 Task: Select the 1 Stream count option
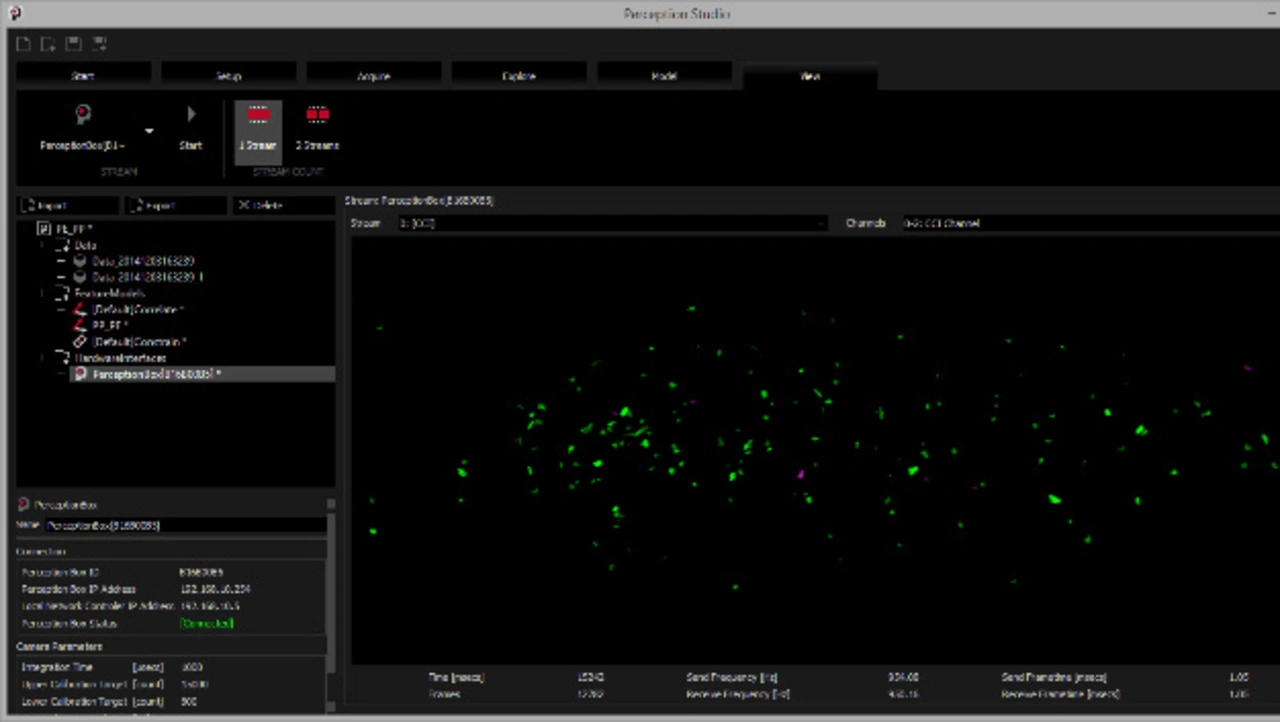tap(258, 131)
